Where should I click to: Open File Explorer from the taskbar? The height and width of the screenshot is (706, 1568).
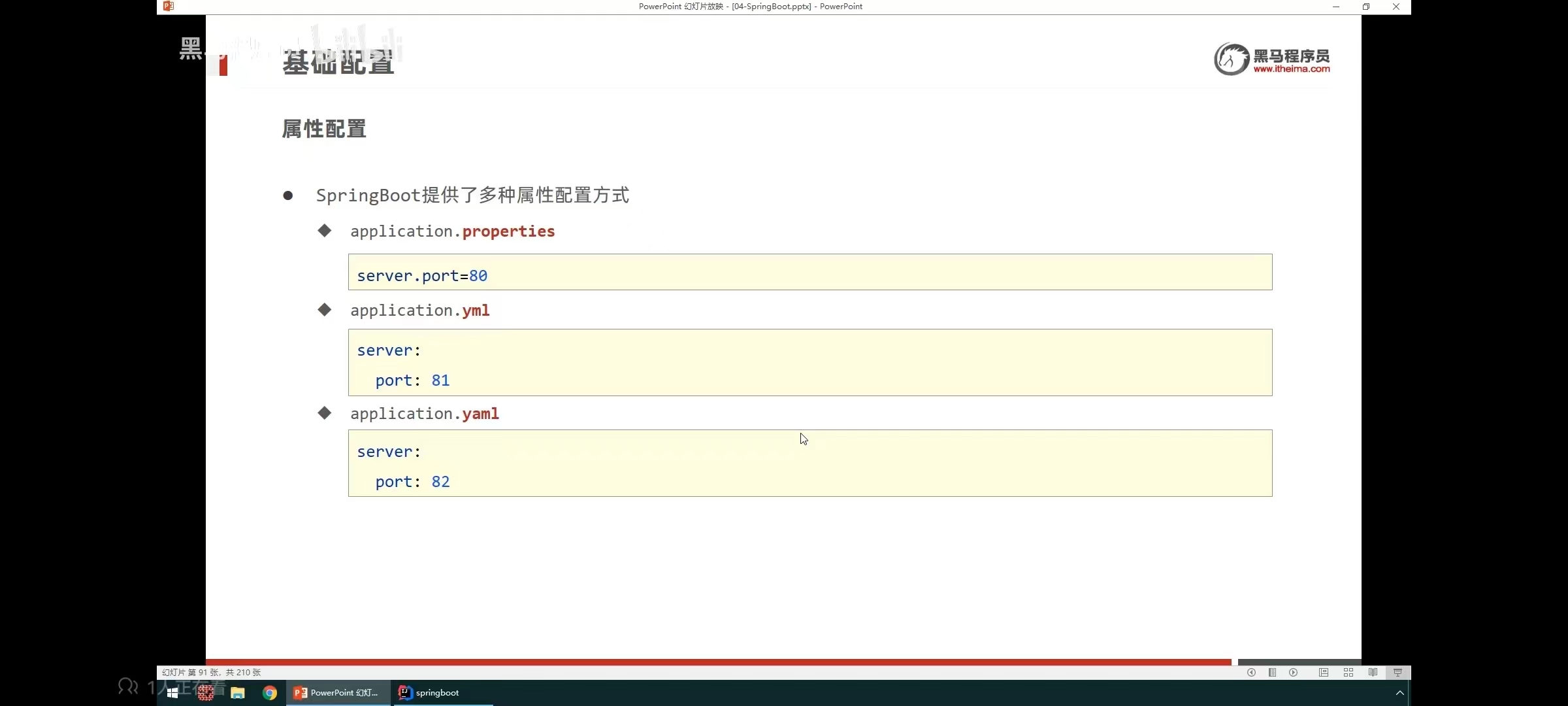pyautogui.click(x=237, y=693)
